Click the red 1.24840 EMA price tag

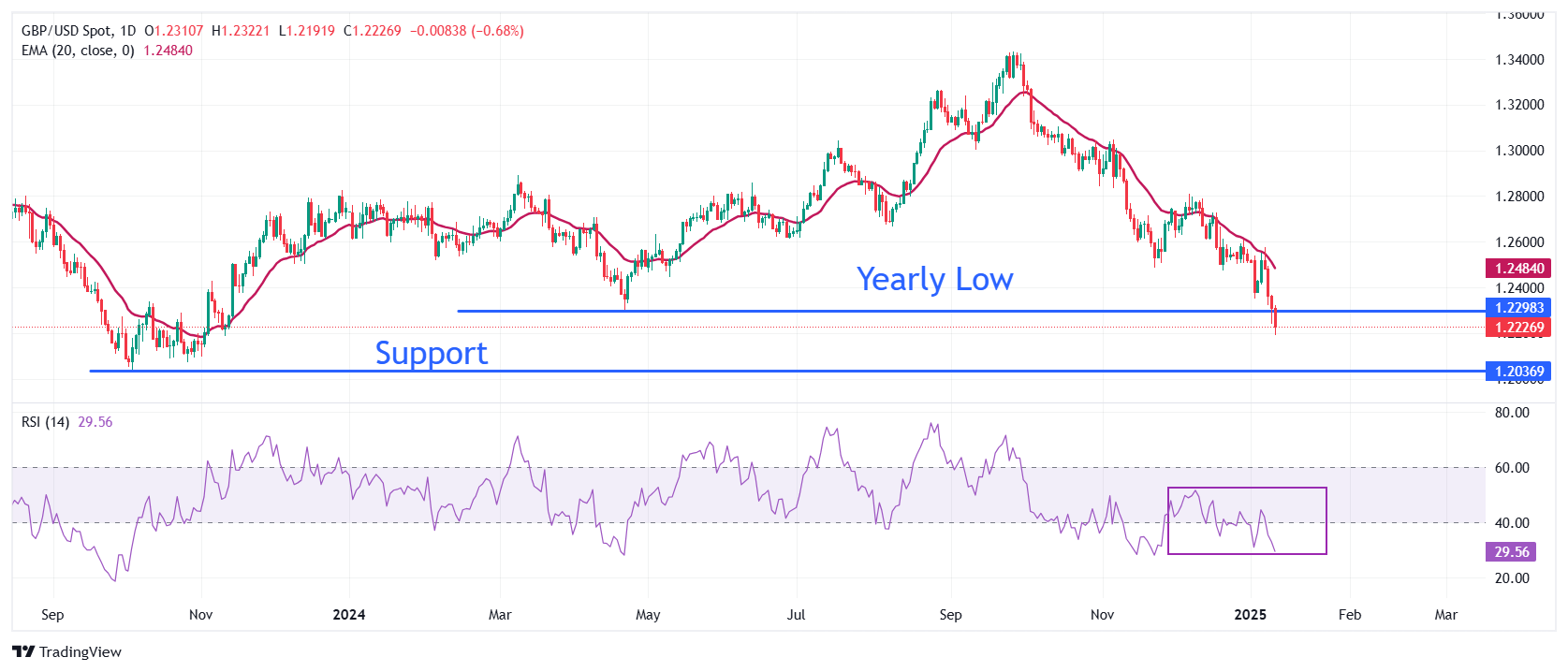[1517, 269]
